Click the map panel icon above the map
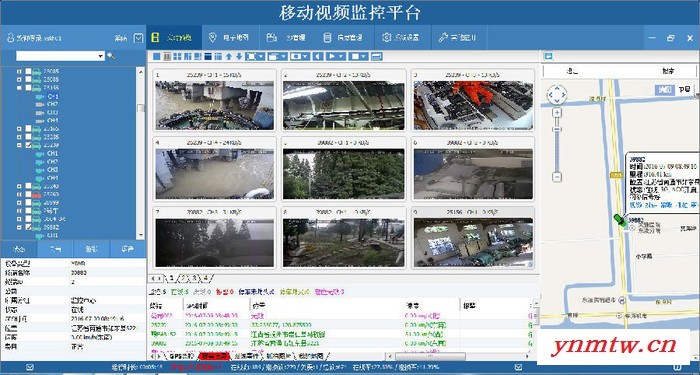The width and height of the screenshot is (700, 375). point(549,56)
